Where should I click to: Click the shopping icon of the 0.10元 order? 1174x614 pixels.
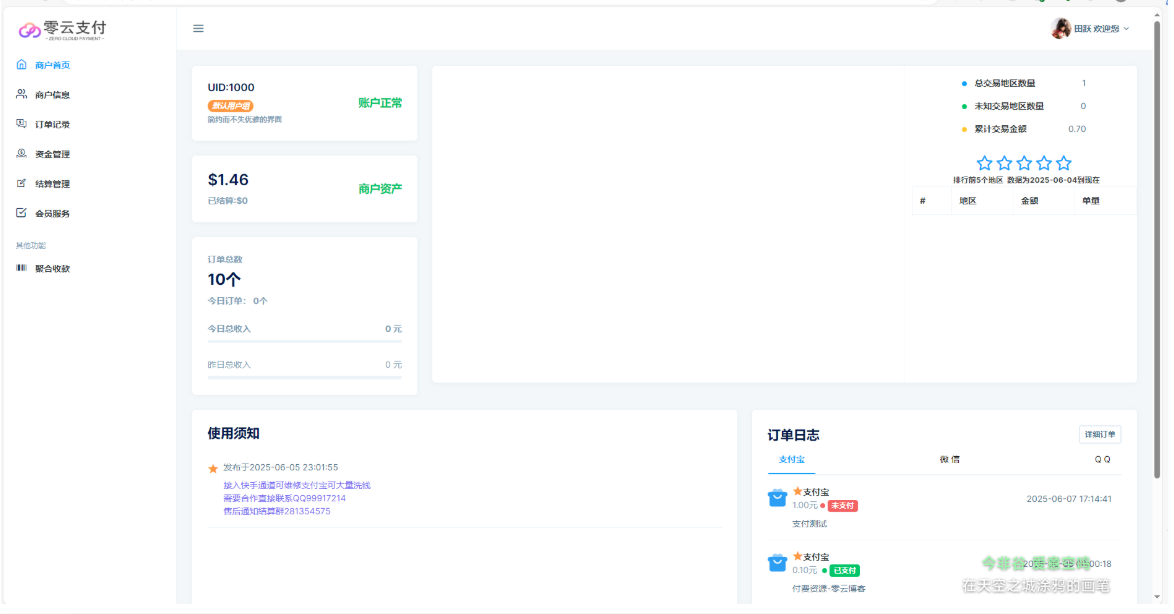pyautogui.click(x=777, y=562)
